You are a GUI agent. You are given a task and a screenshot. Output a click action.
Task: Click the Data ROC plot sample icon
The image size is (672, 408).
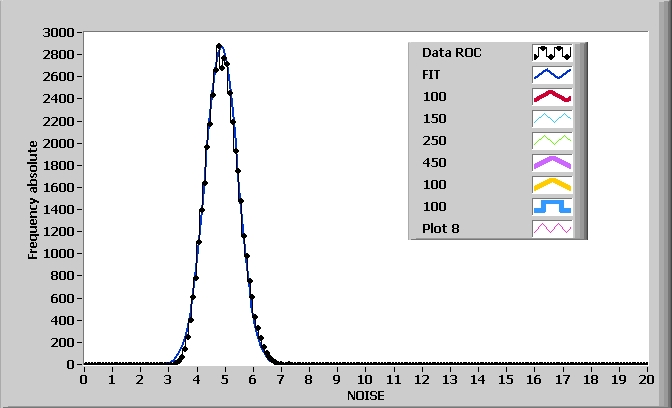point(552,52)
